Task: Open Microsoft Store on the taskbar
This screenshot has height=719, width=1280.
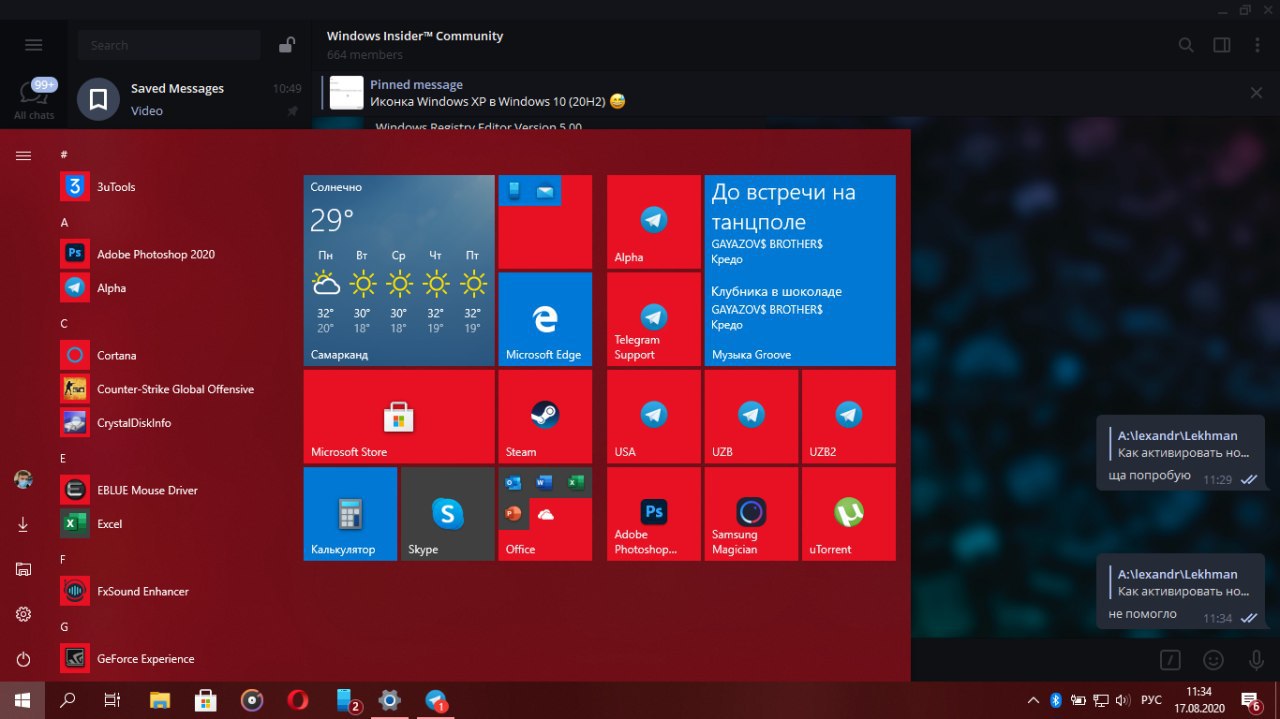Action: tap(206, 700)
